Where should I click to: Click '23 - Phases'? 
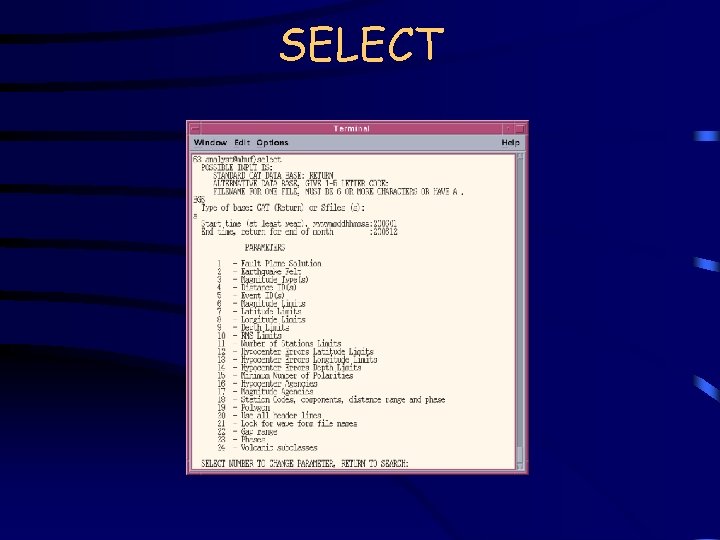(x=242, y=440)
